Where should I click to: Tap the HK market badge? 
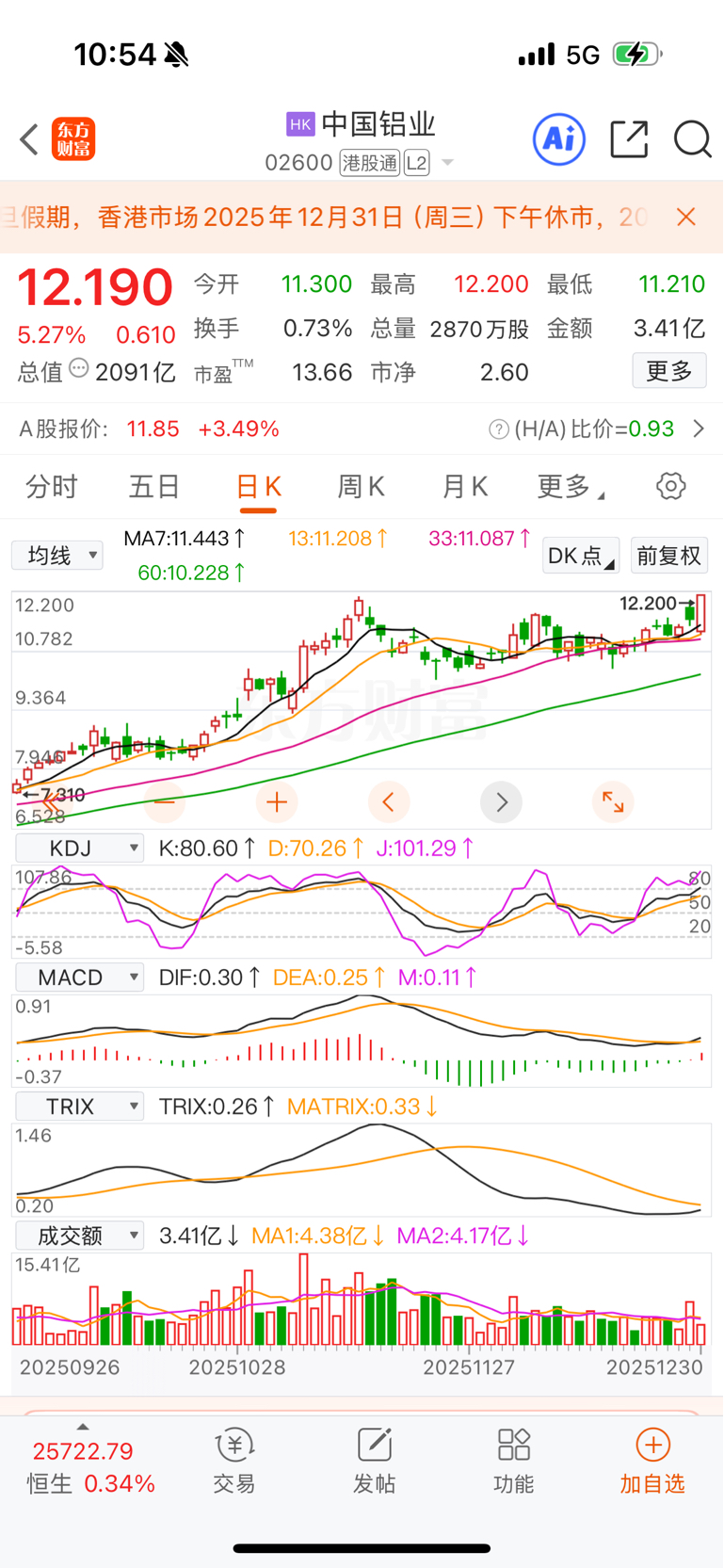click(300, 124)
